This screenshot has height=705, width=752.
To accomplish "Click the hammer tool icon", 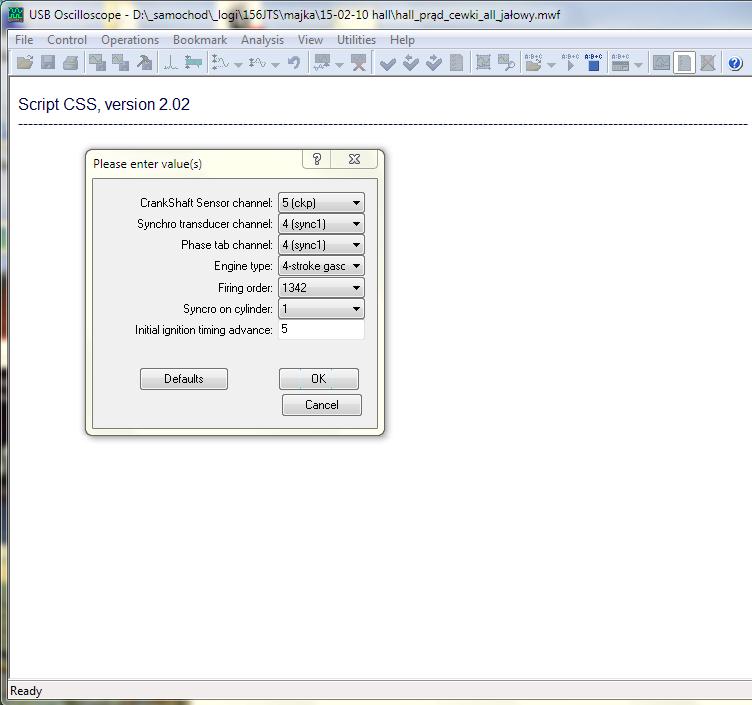I will pos(144,63).
